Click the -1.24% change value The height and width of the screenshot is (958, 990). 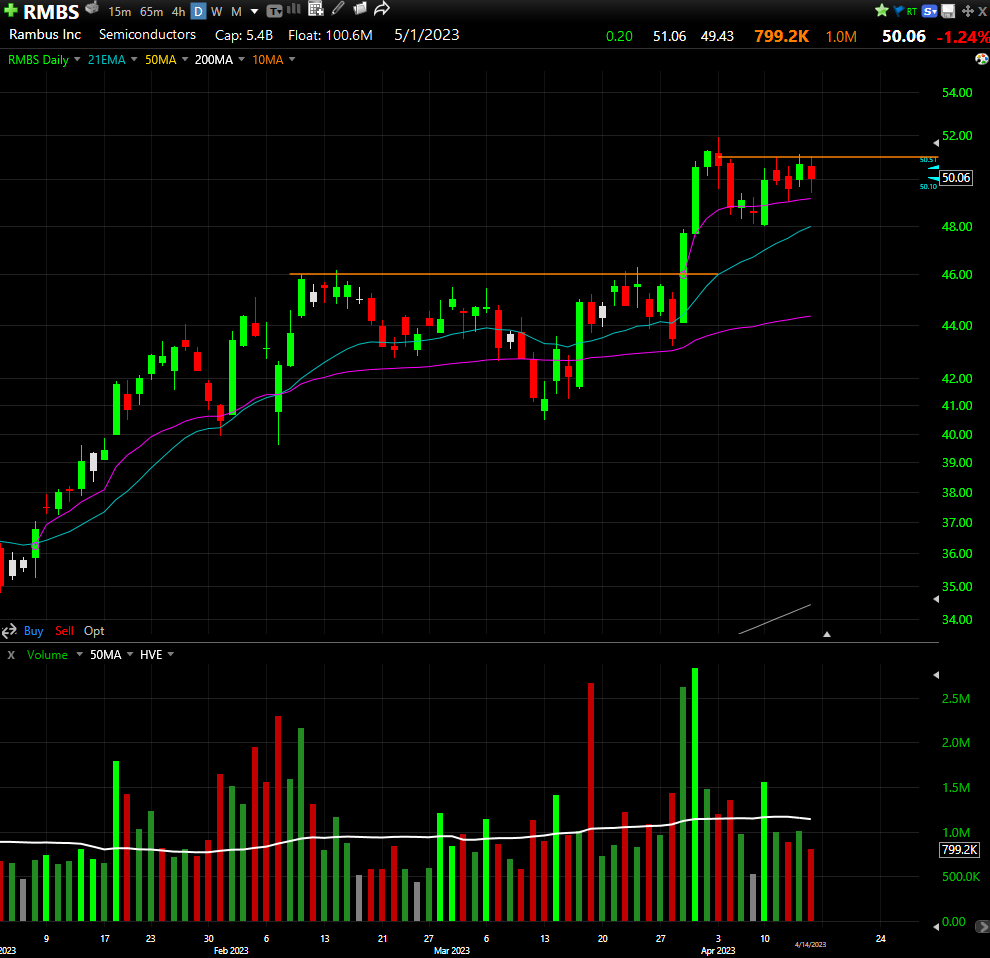tap(963, 37)
